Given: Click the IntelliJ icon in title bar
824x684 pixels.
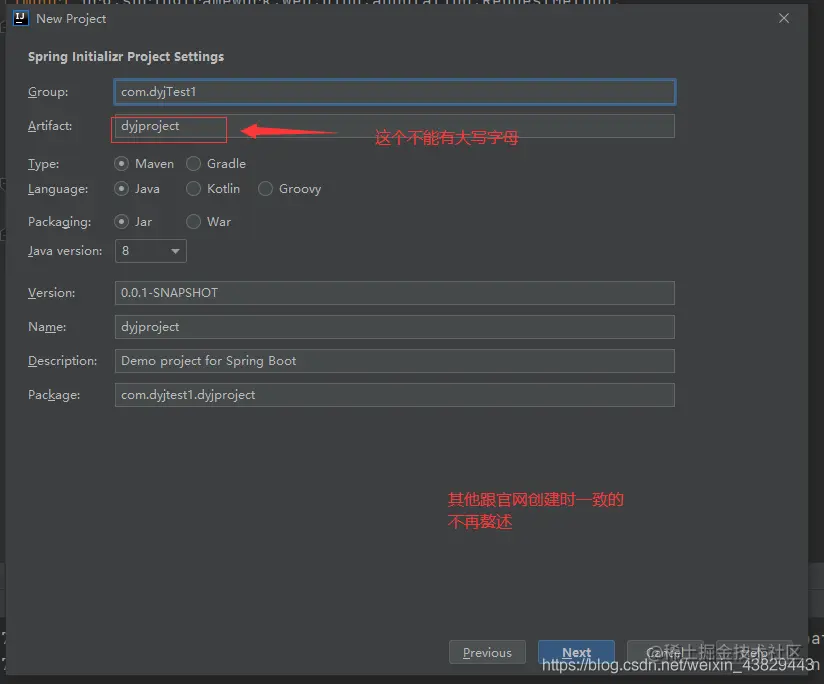Looking at the screenshot, I should 20,18.
